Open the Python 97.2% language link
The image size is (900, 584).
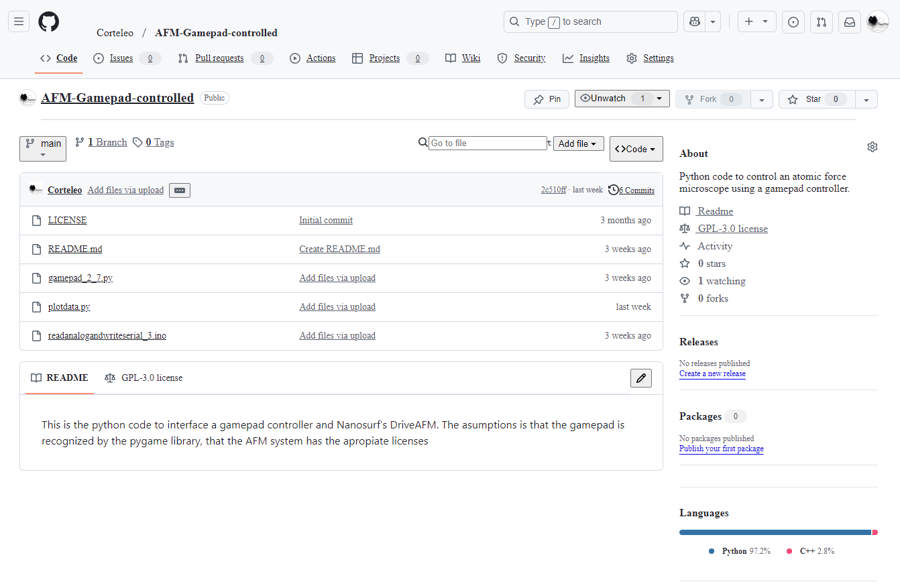[739, 551]
